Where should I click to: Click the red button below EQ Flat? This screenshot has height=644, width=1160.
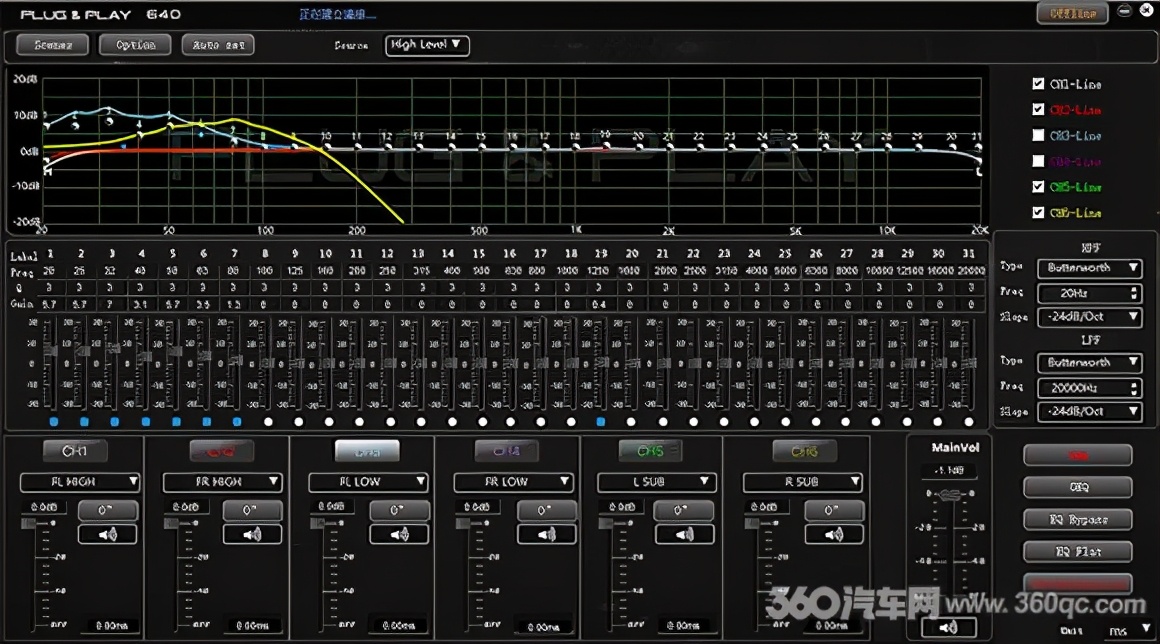click(1078, 583)
